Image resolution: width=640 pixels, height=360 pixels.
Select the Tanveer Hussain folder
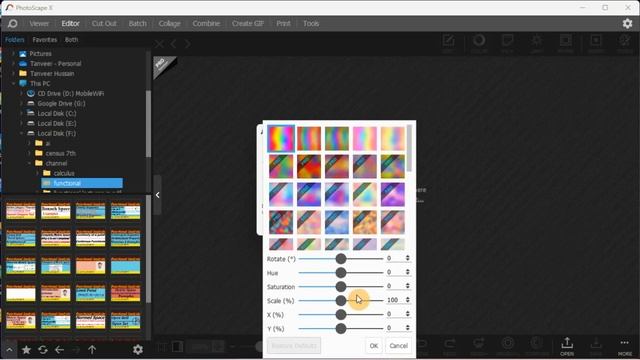(52, 74)
